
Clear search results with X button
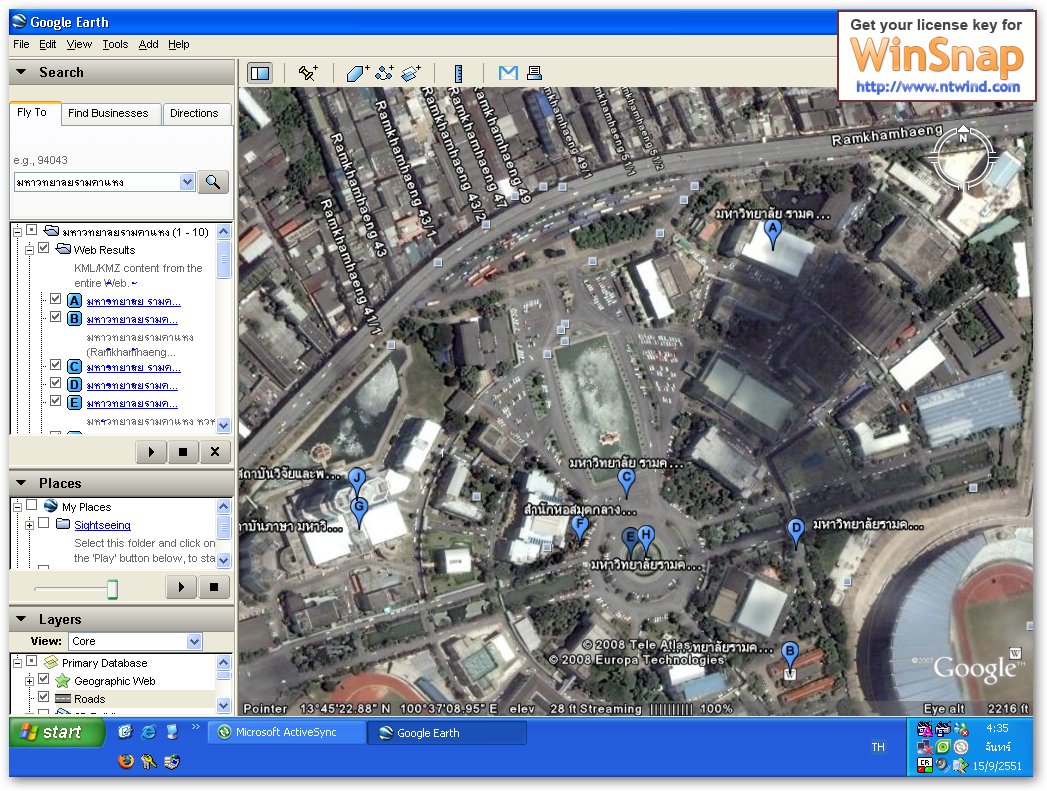click(x=214, y=452)
